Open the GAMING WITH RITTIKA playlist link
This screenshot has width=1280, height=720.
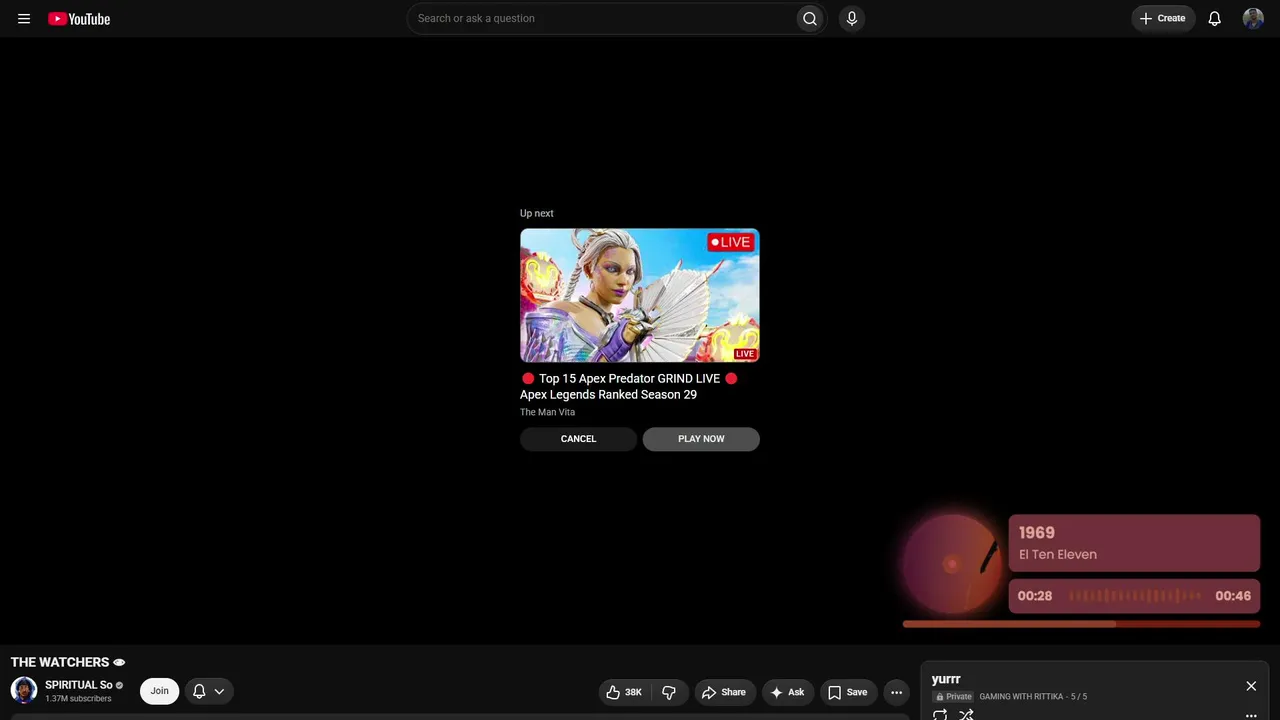tap(1021, 696)
